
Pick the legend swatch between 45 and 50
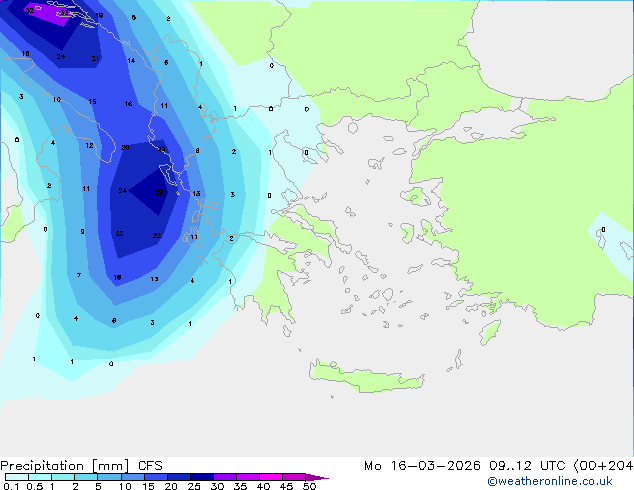[x=294, y=477]
